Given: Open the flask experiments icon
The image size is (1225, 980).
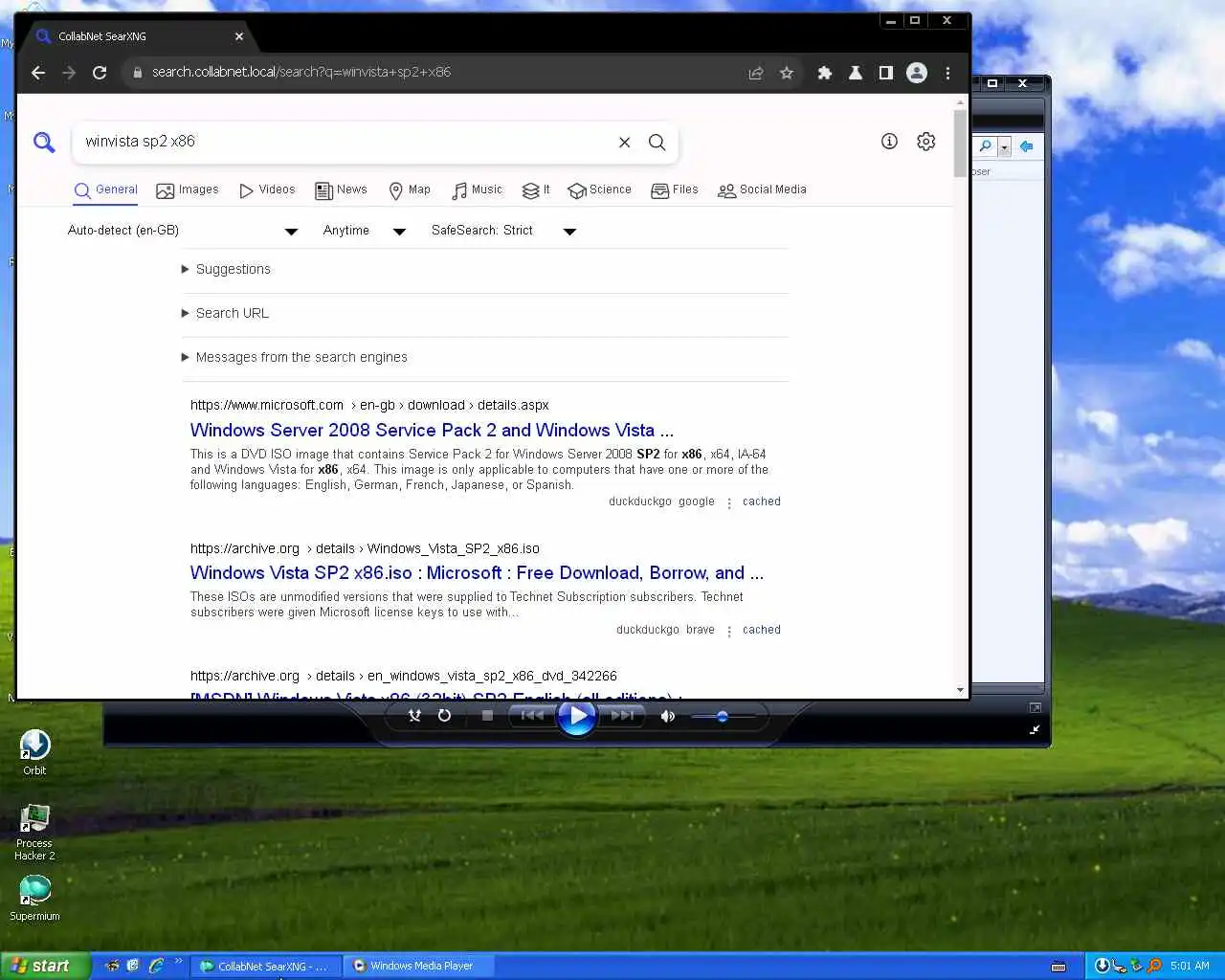Looking at the screenshot, I should (x=856, y=73).
